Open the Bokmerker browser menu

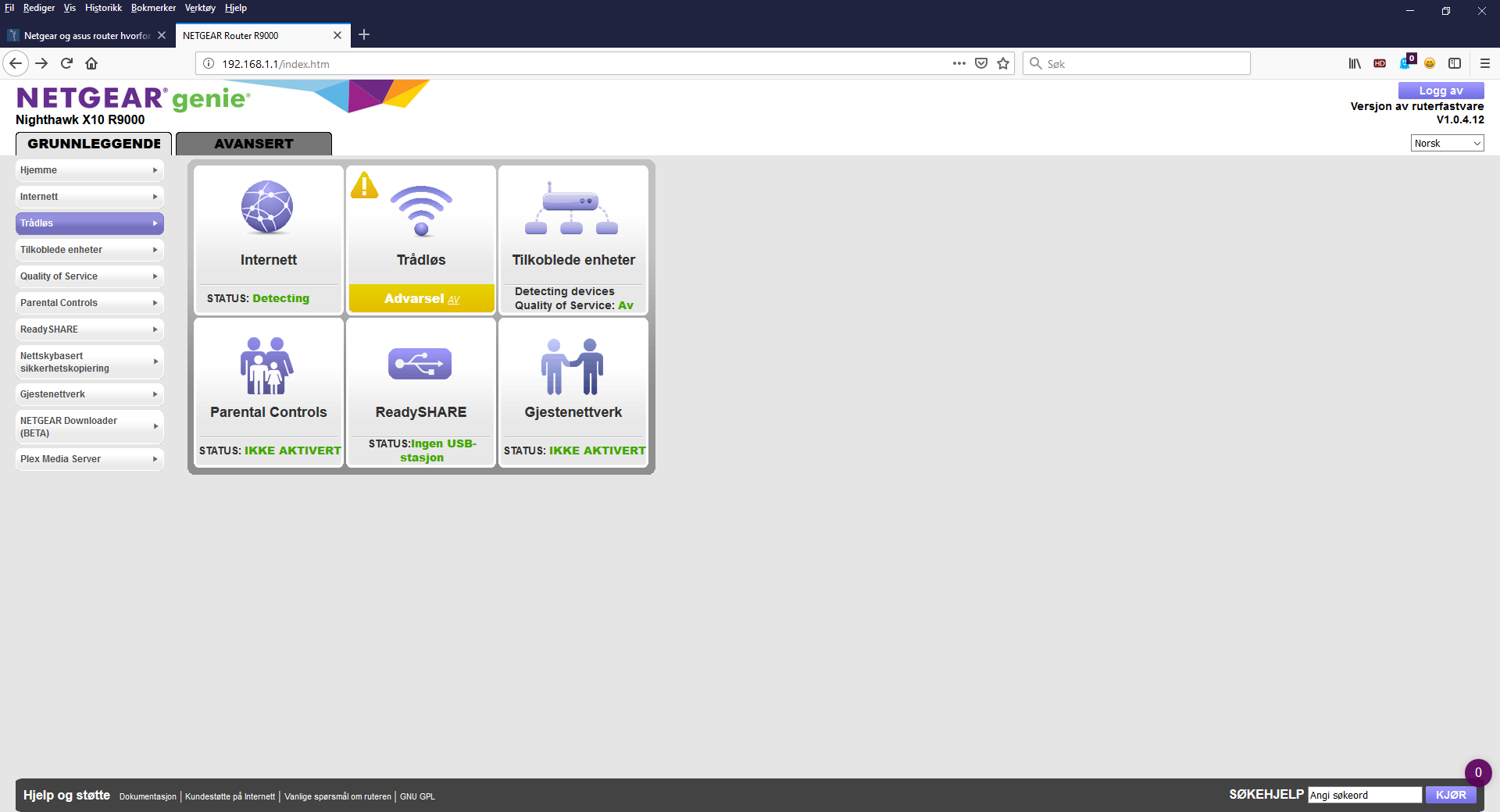pos(153,8)
